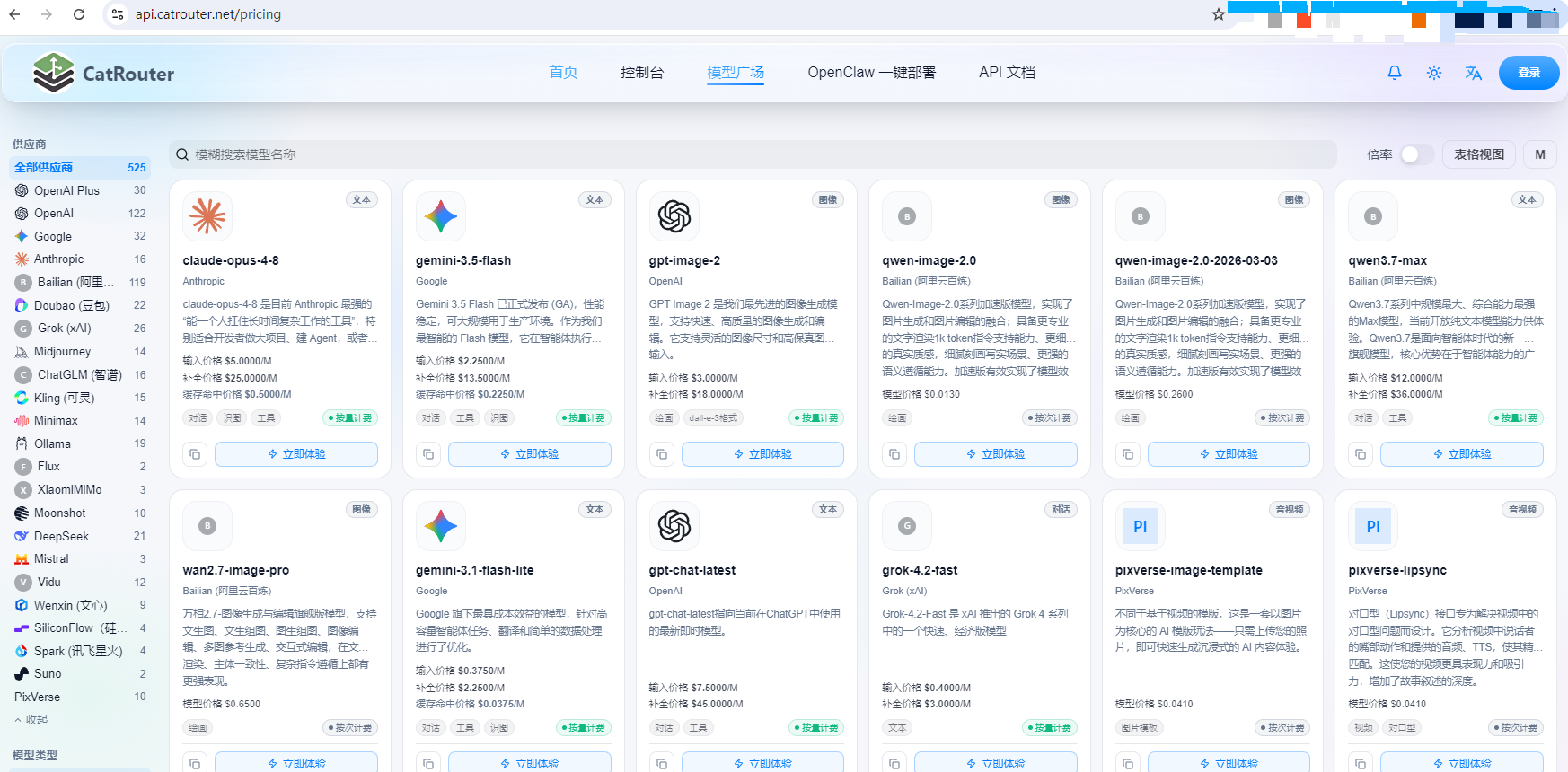Copy the qwen3.7-max model name
Screen dimensions: 1568x772
click(x=1361, y=454)
